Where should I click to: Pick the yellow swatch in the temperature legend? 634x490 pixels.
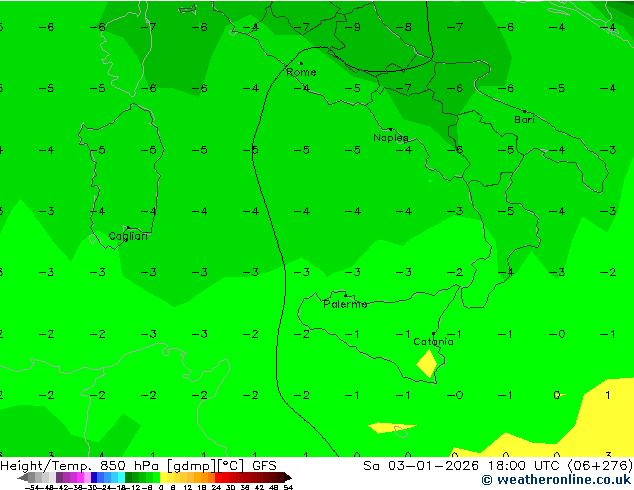(x=163, y=477)
